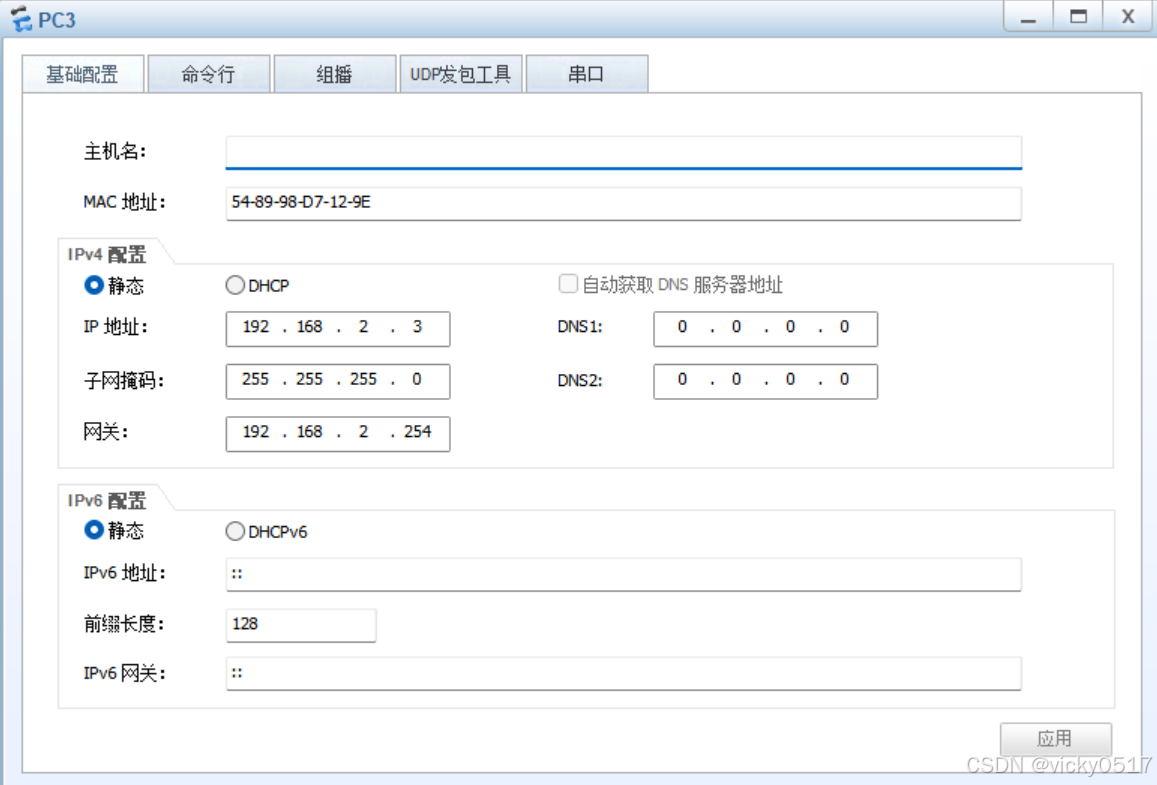The height and width of the screenshot is (785, 1157).
Task: Switch to the 基础配置 tab
Action: pyautogui.click(x=83, y=74)
